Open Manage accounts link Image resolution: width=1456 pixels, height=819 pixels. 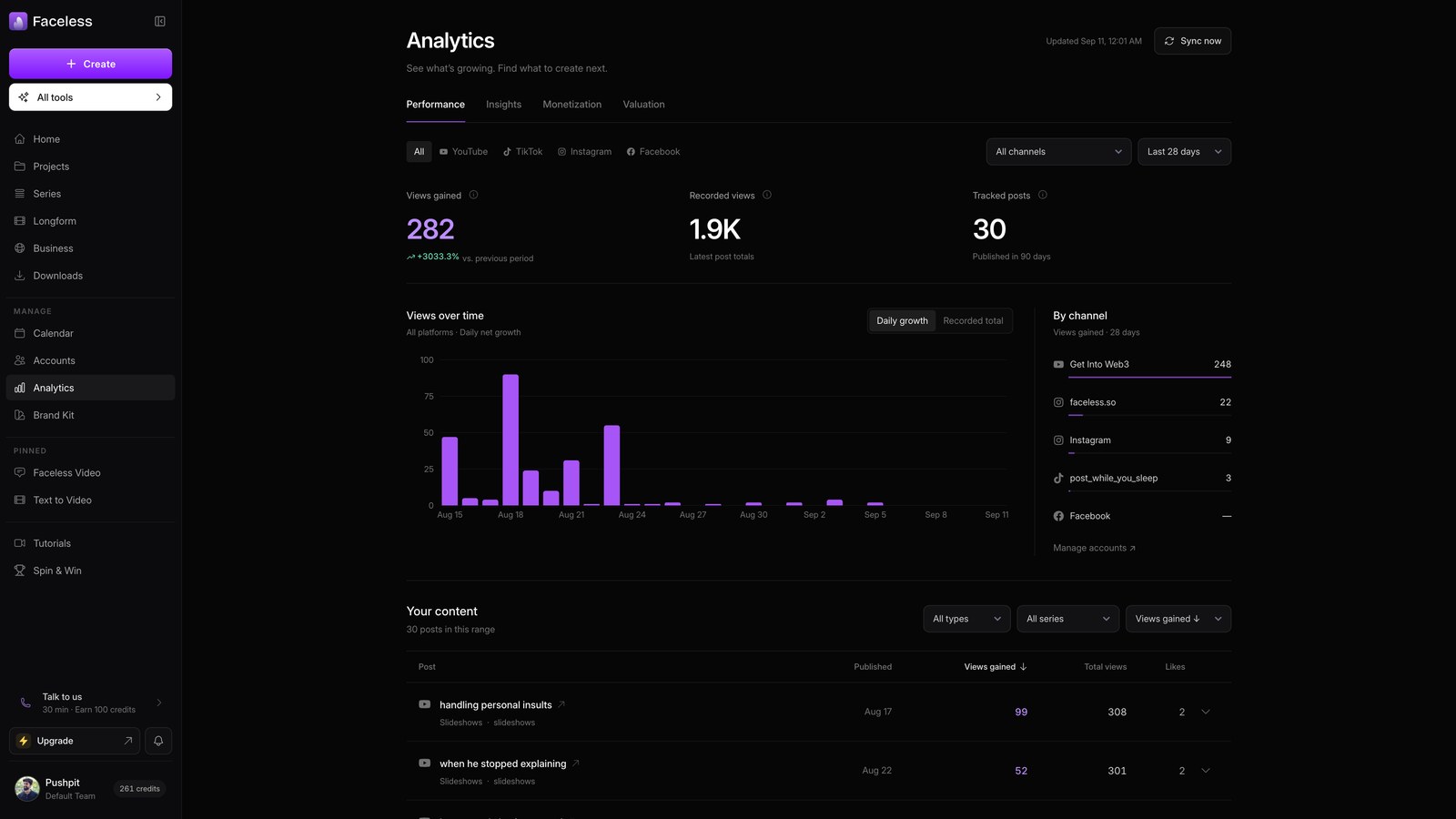[x=1094, y=548]
